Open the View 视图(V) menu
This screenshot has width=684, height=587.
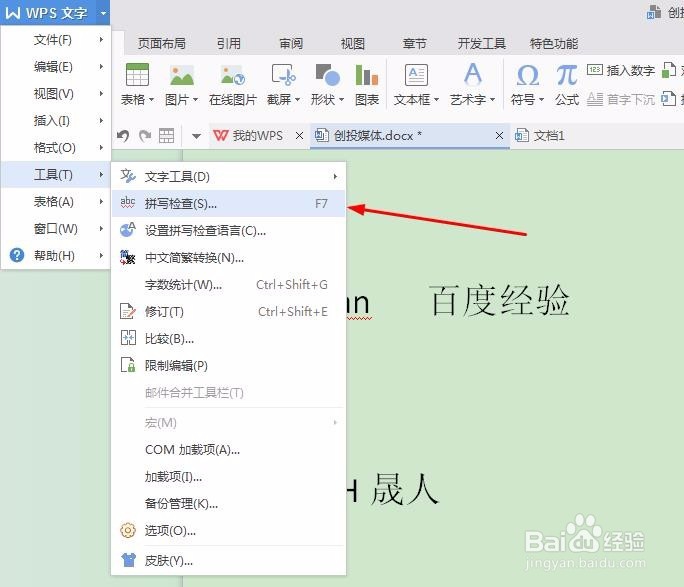(x=56, y=94)
